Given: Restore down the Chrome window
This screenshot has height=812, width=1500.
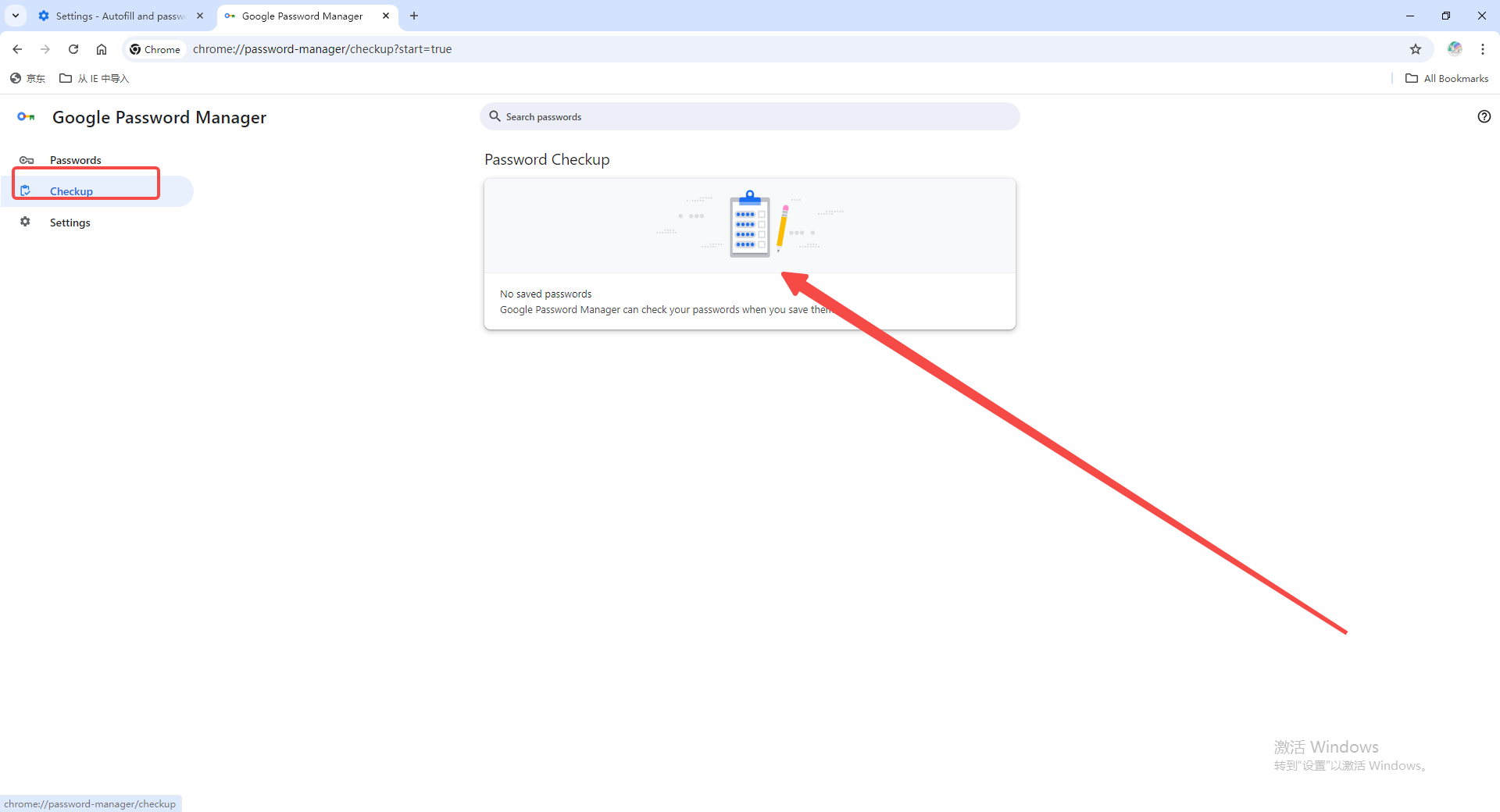Looking at the screenshot, I should pyautogui.click(x=1446, y=16).
